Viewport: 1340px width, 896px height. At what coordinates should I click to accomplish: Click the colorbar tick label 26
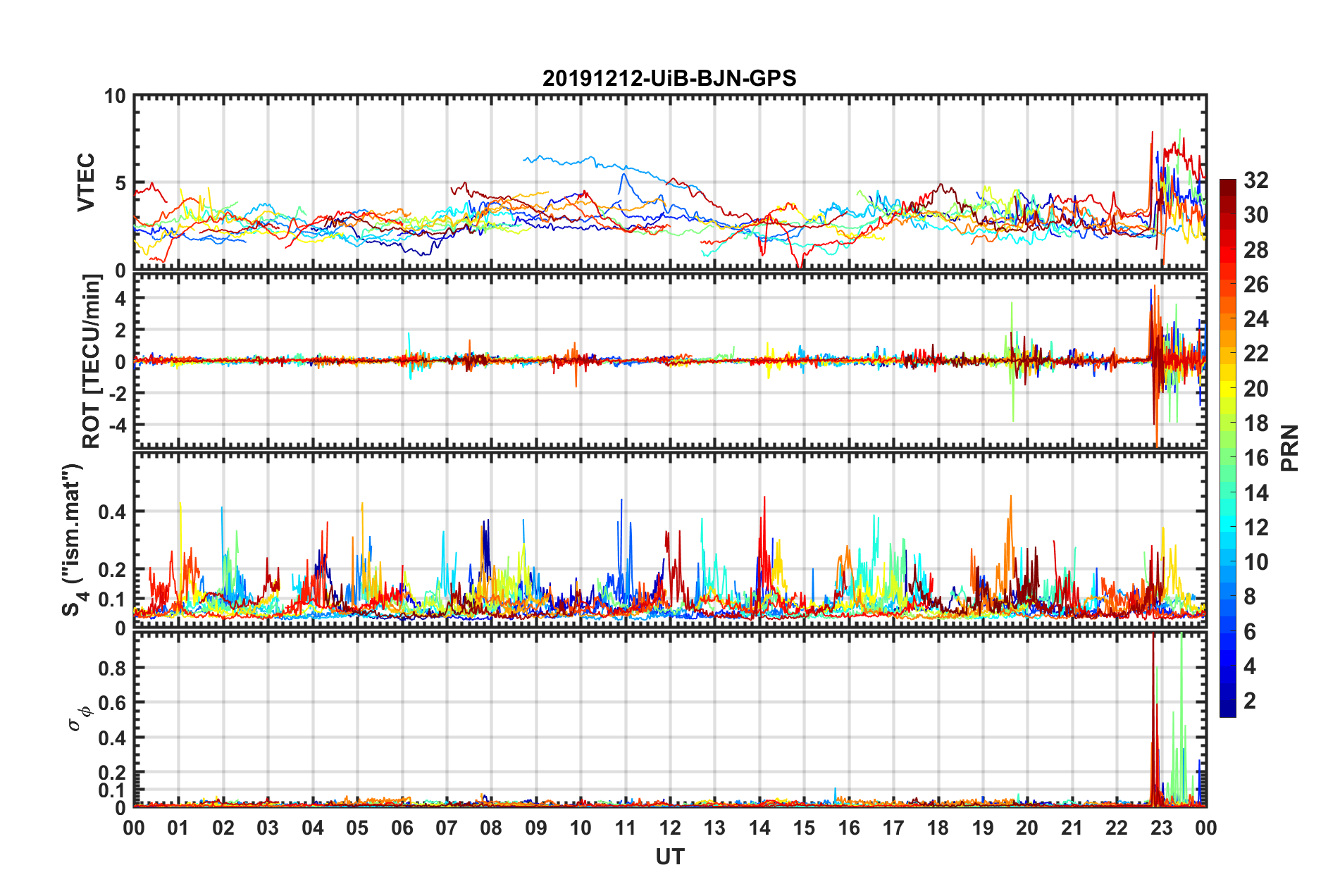click(1255, 285)
